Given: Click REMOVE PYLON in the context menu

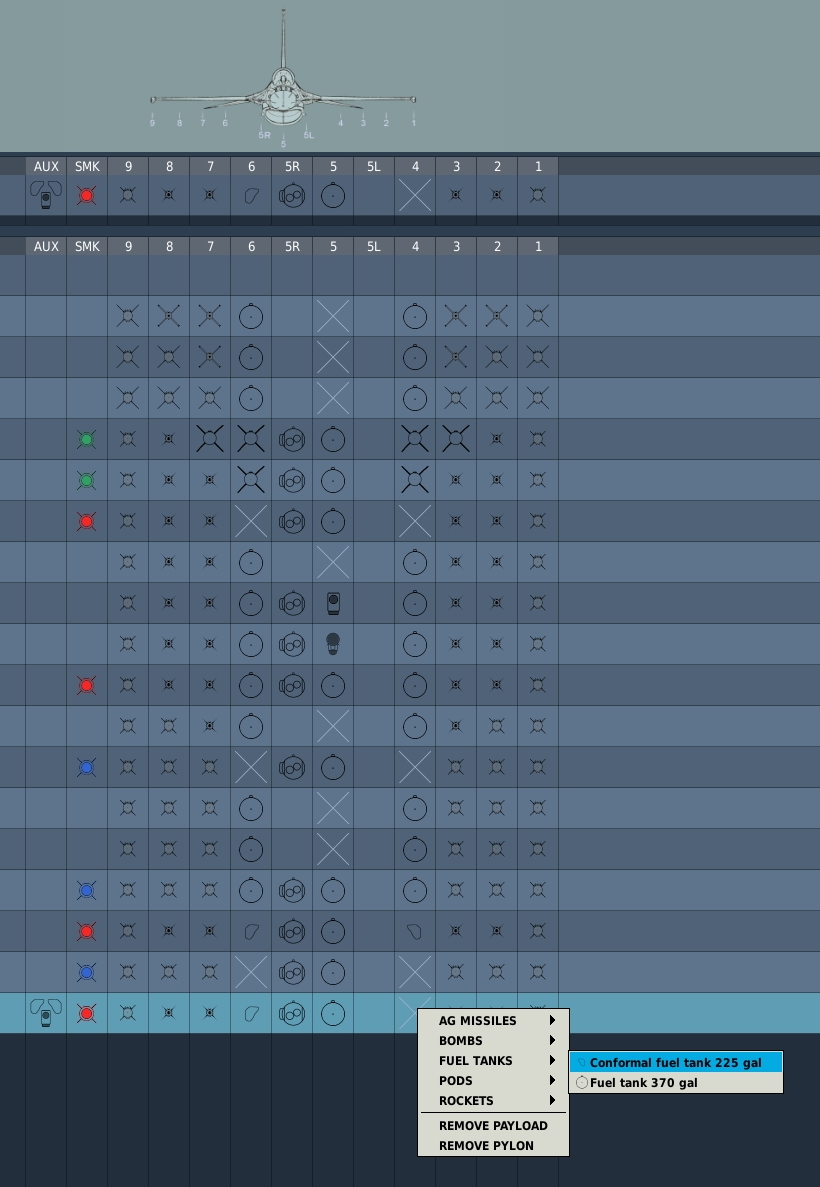Looking at the screenshot, I should pyautogui.click(x=486, y=1146).
